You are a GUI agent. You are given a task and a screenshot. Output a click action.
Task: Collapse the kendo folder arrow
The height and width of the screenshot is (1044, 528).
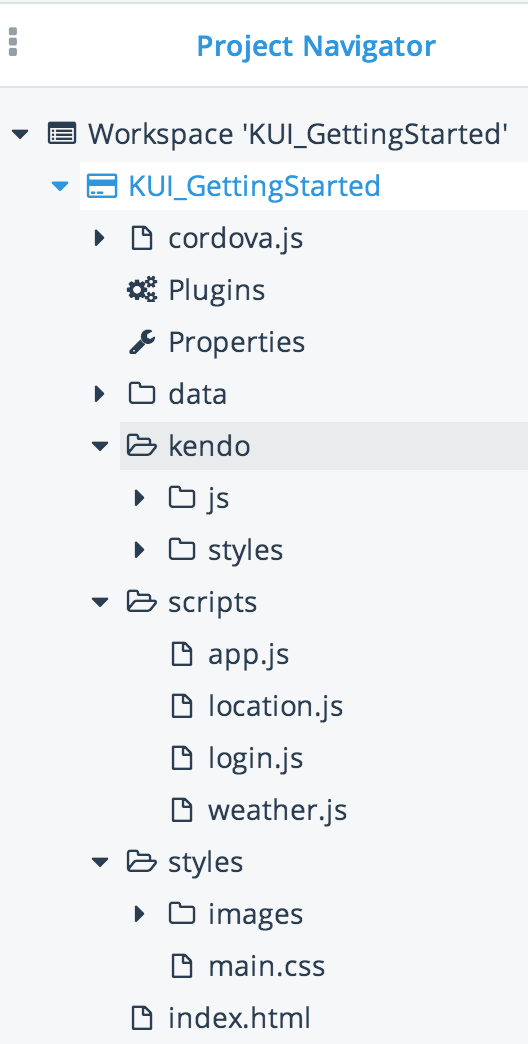click(x=100, y=446)
